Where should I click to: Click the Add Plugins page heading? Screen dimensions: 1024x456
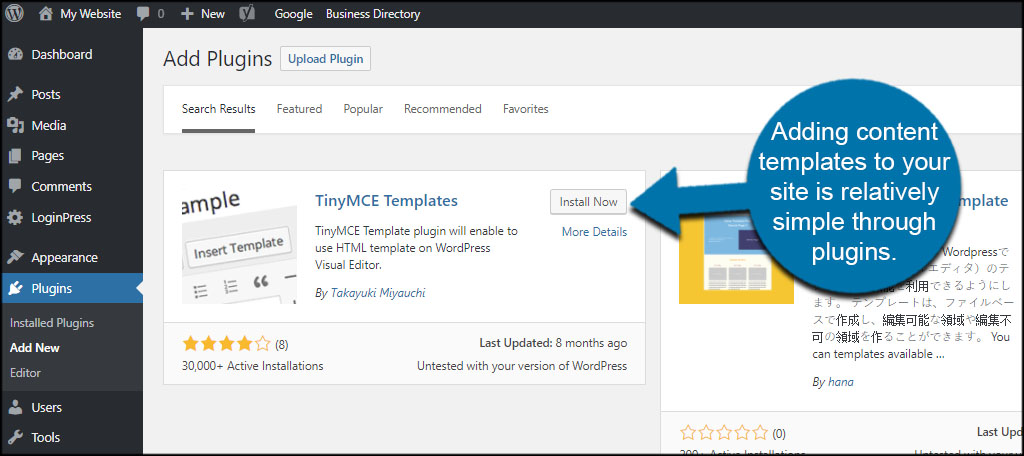pos(217,59)
